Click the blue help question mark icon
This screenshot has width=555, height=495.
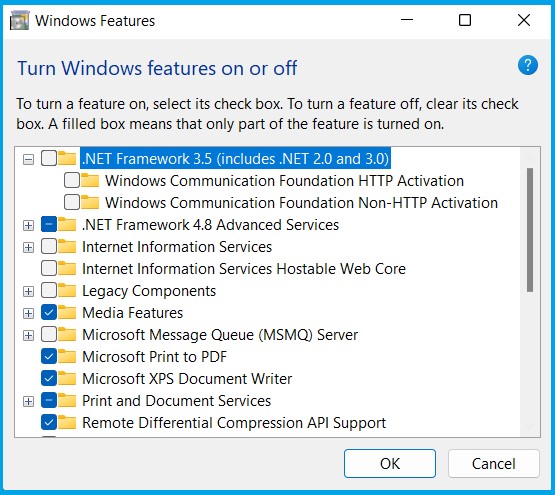click(x=527, y=66)
